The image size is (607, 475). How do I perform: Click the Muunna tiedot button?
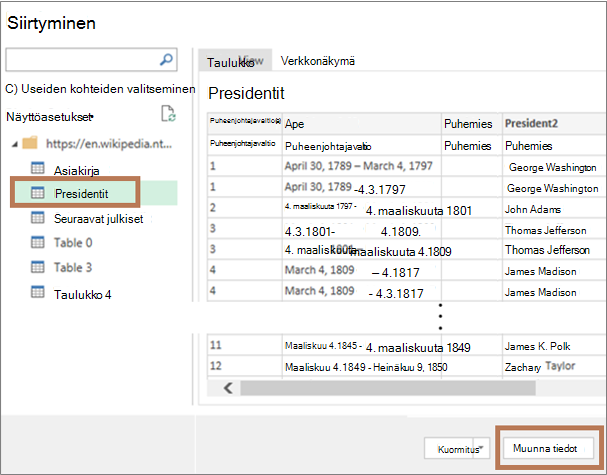[x=548, y=448]
